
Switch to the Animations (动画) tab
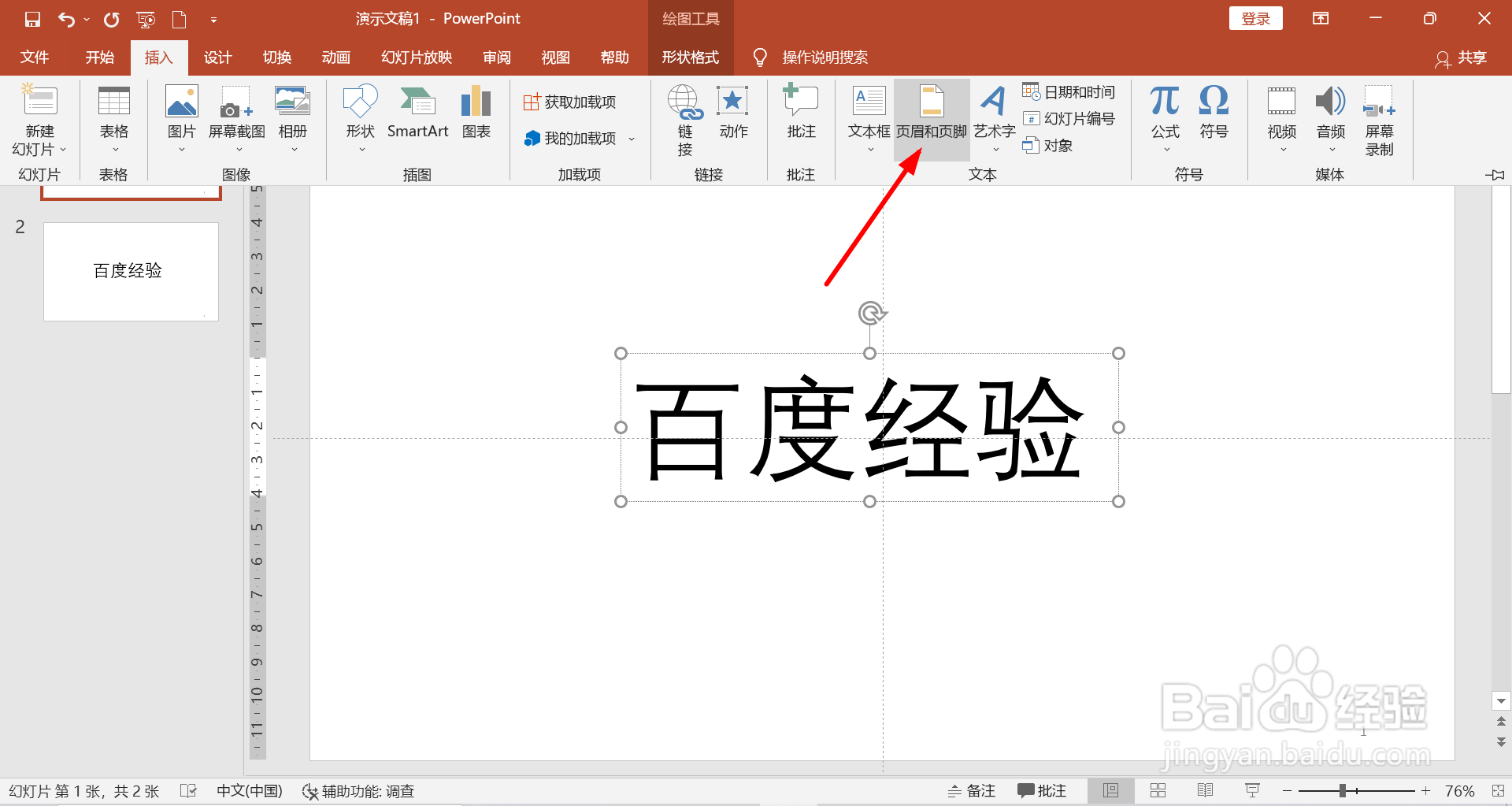pos(336,58)
